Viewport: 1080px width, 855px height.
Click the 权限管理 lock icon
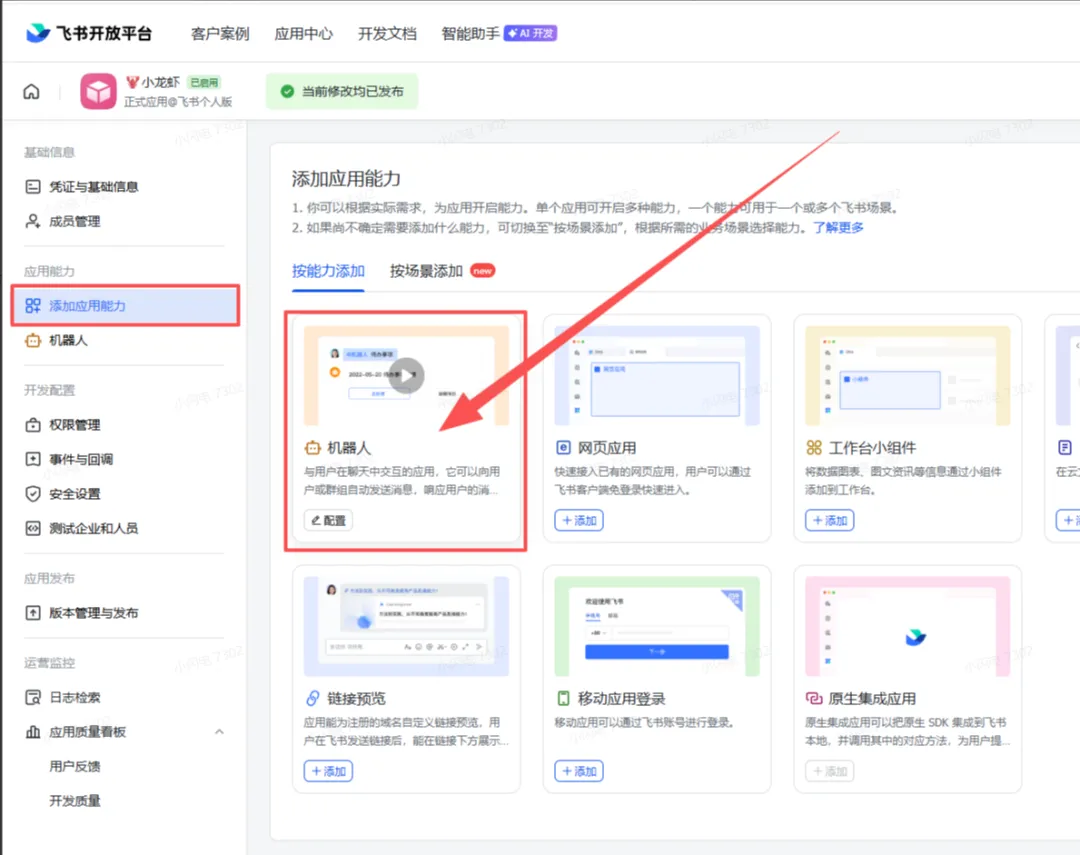[32, 425]
